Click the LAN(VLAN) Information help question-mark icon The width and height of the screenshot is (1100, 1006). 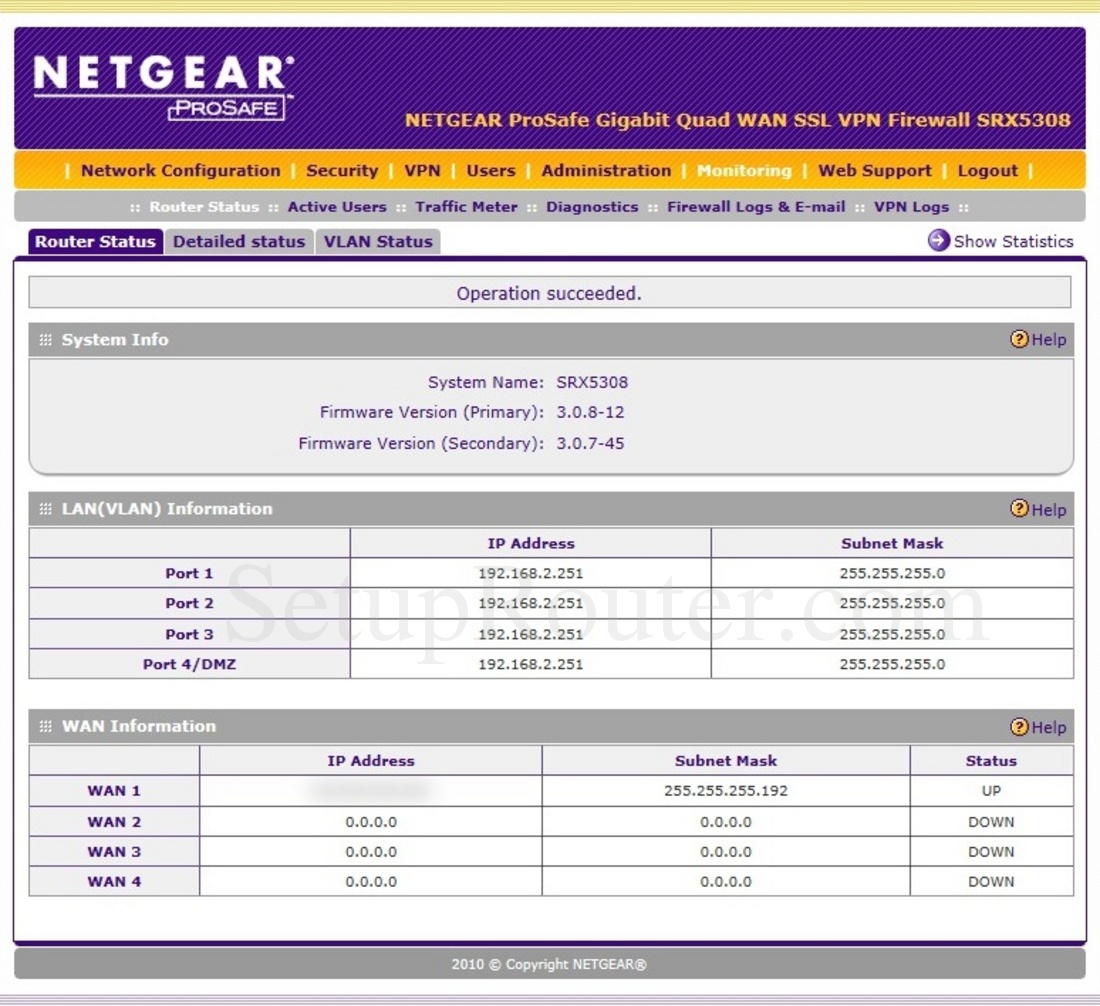pyautogui.click(x=1019, y=509)
